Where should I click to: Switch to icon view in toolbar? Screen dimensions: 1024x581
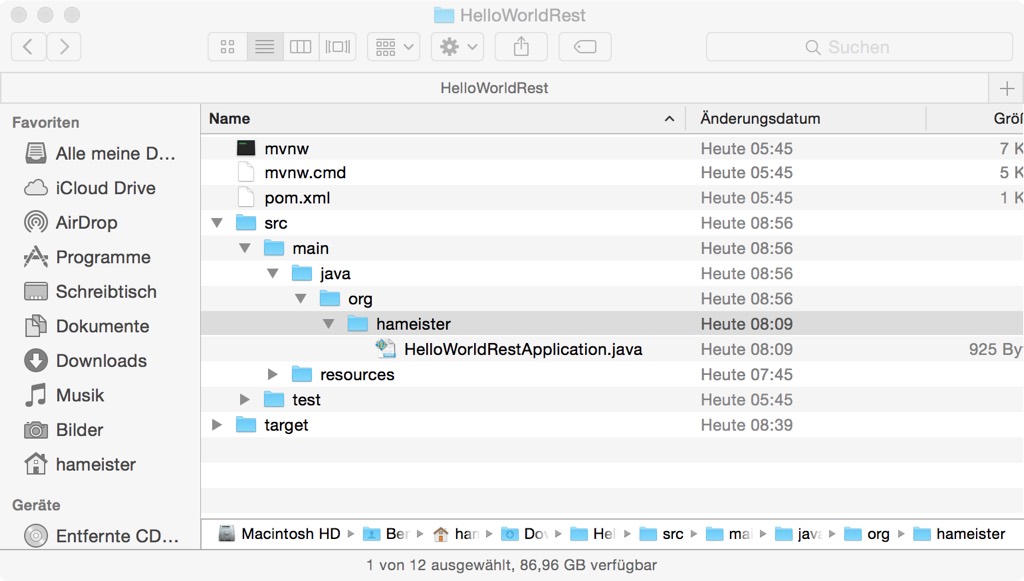click(227, 47)
